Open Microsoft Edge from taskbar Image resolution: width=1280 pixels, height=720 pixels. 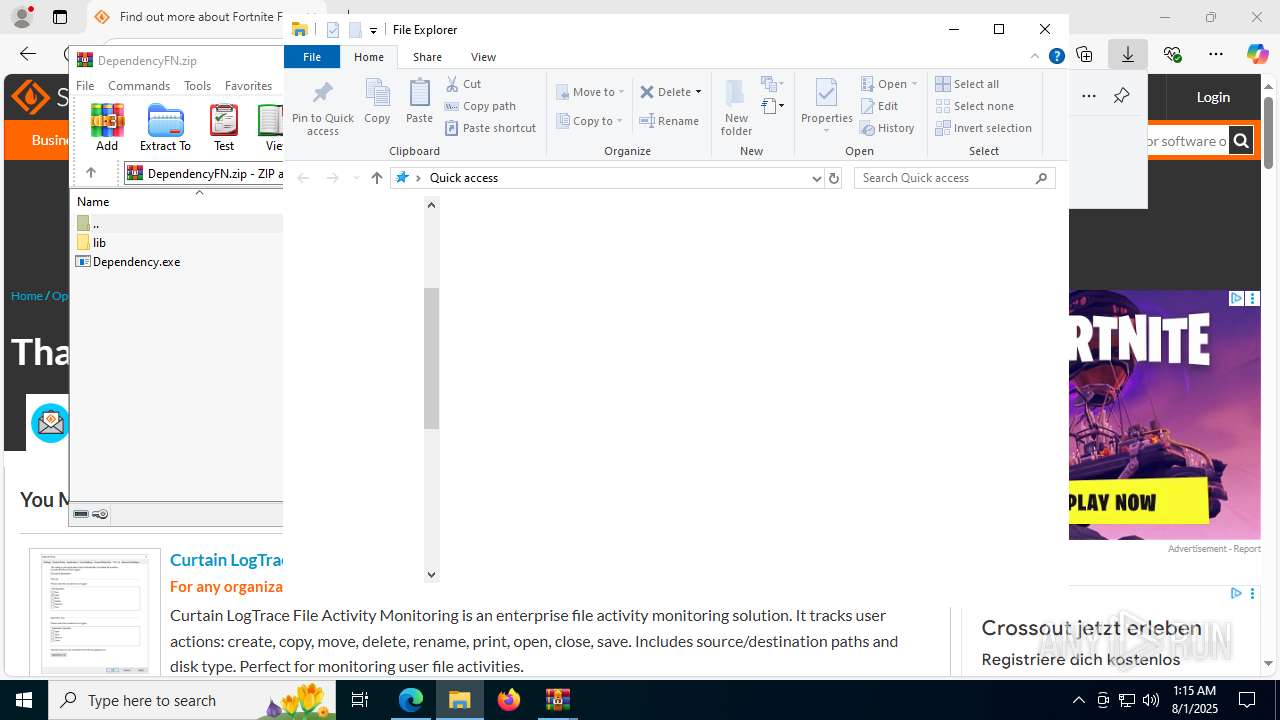(411, 700)
